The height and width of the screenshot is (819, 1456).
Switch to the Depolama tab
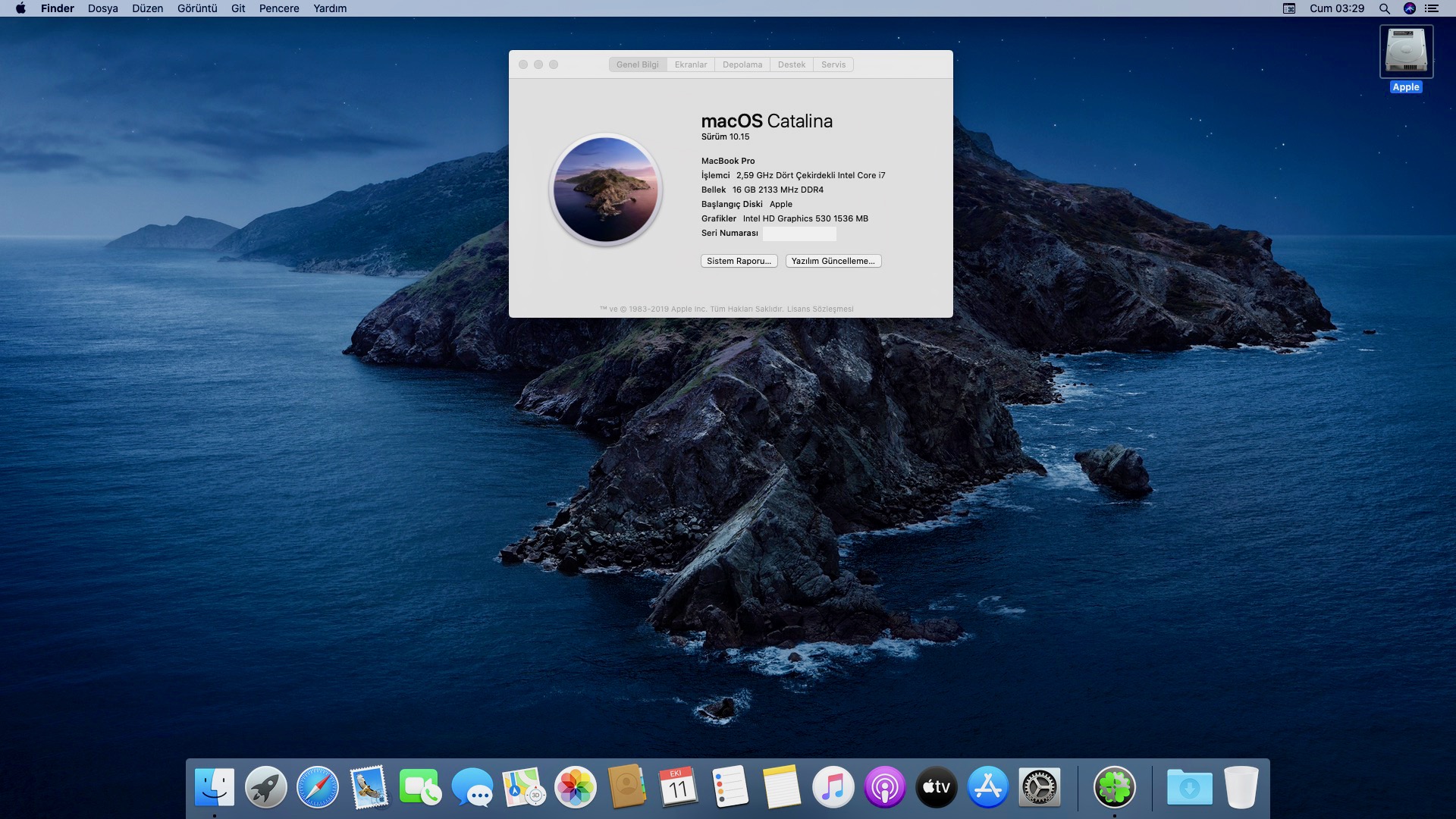click(742, 64)
